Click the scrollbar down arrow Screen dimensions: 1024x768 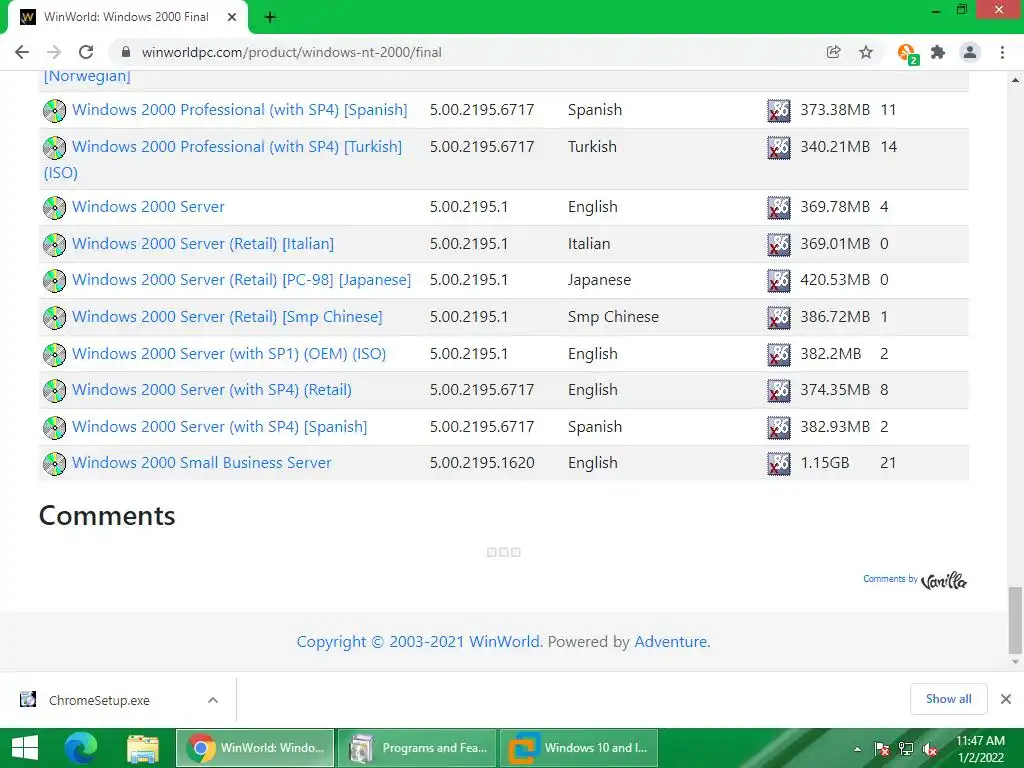1015,662
